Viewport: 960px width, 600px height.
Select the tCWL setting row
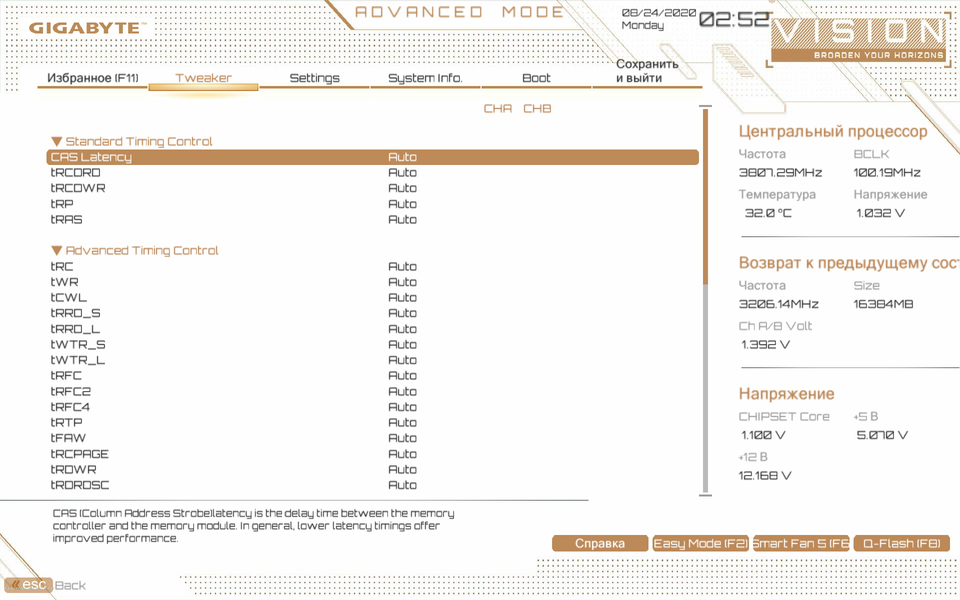click(372, 298)
